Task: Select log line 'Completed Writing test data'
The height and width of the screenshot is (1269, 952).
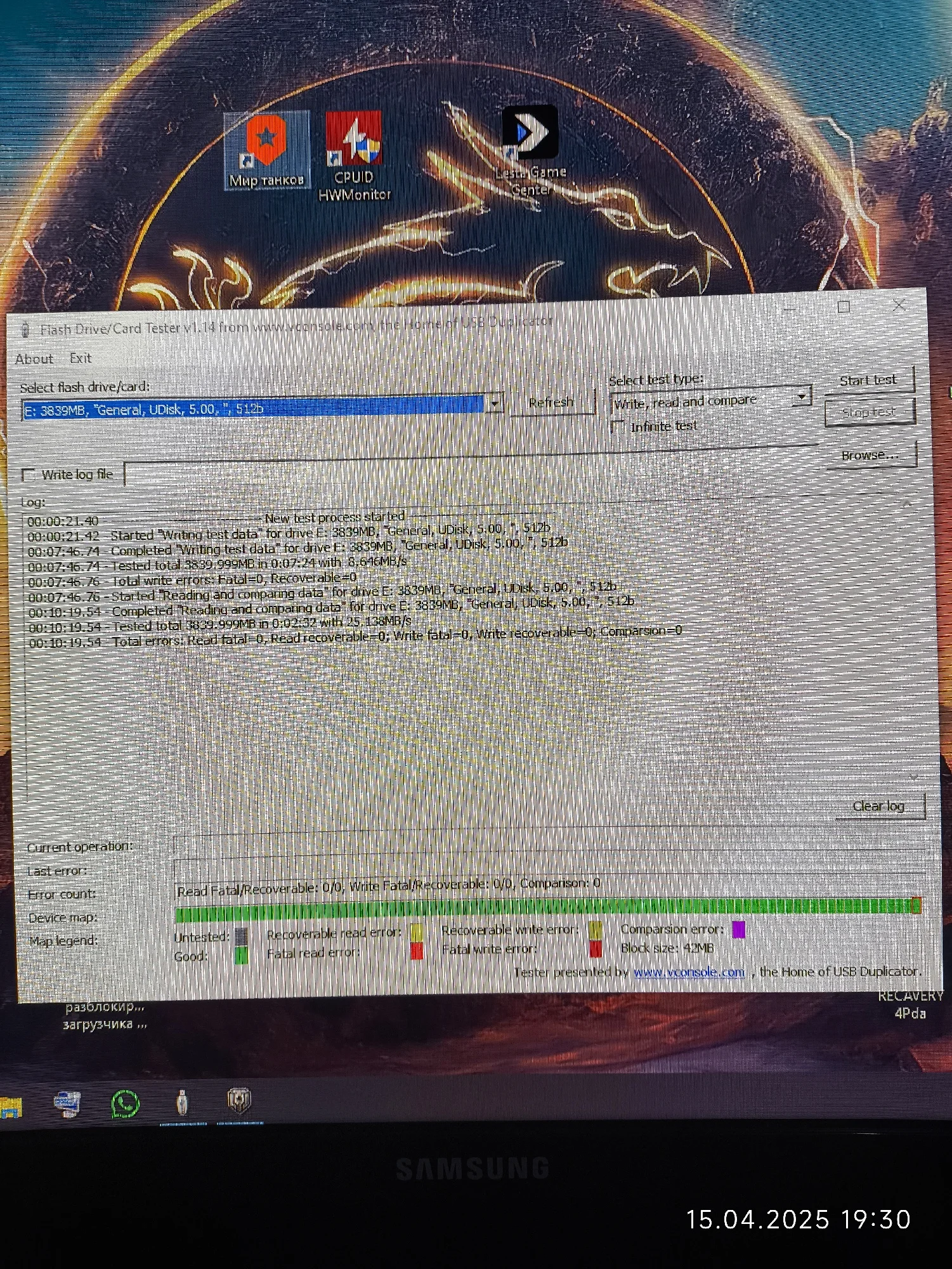Action: point(297,546)
